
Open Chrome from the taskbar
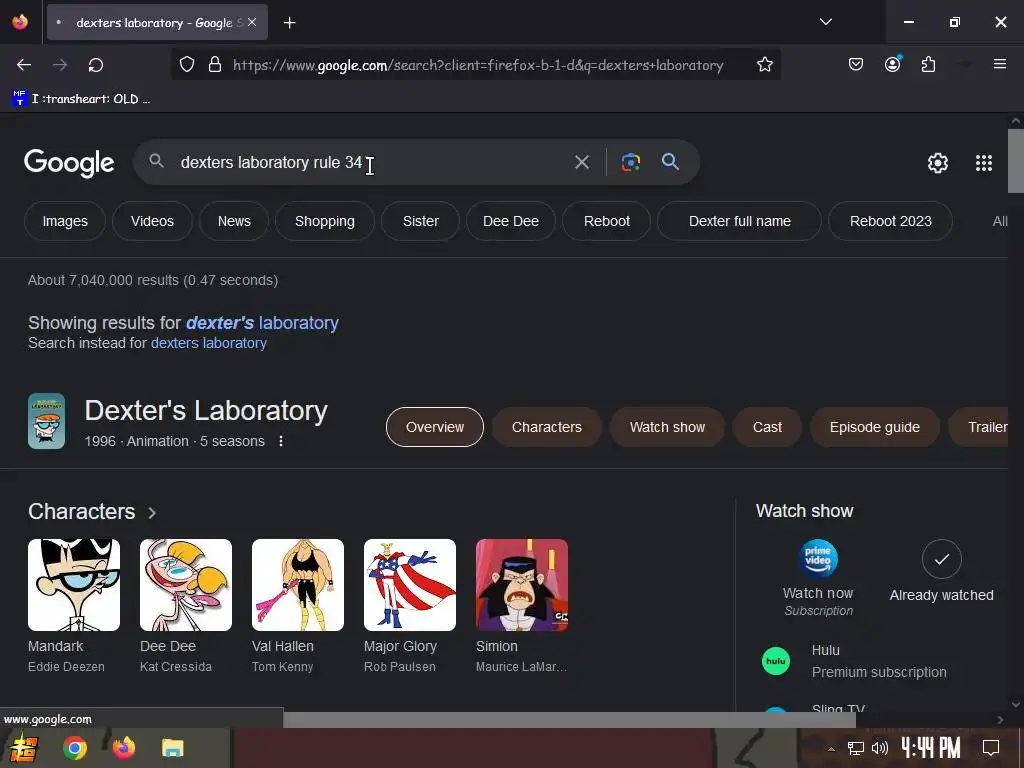[x=74, y=748]
